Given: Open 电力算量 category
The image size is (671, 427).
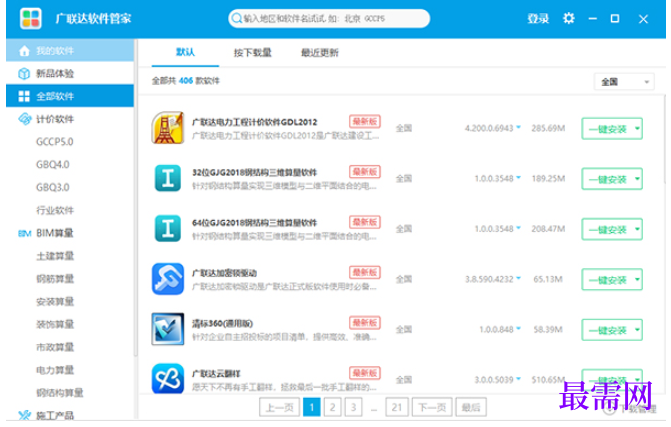Looking at the screenshot, I should 55,370.
